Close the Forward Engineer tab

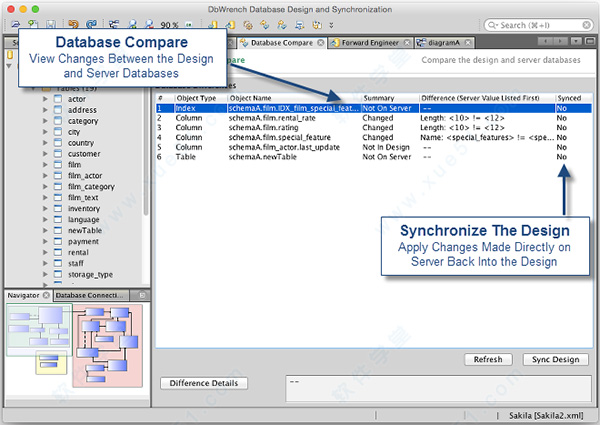(x=407, y=43)
